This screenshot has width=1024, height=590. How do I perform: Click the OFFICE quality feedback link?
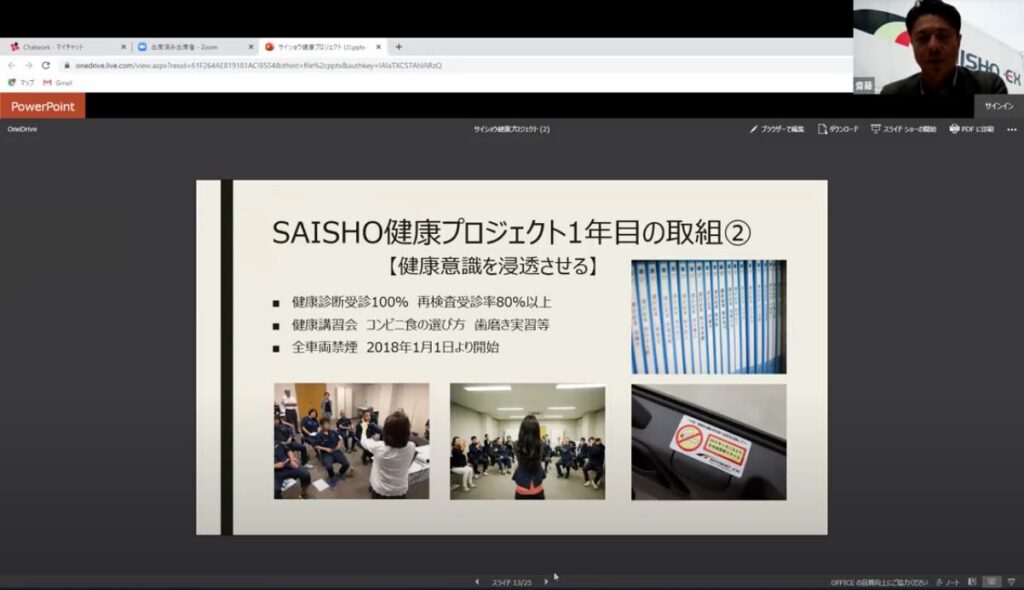pyautogui.click(x=879, y=582)
